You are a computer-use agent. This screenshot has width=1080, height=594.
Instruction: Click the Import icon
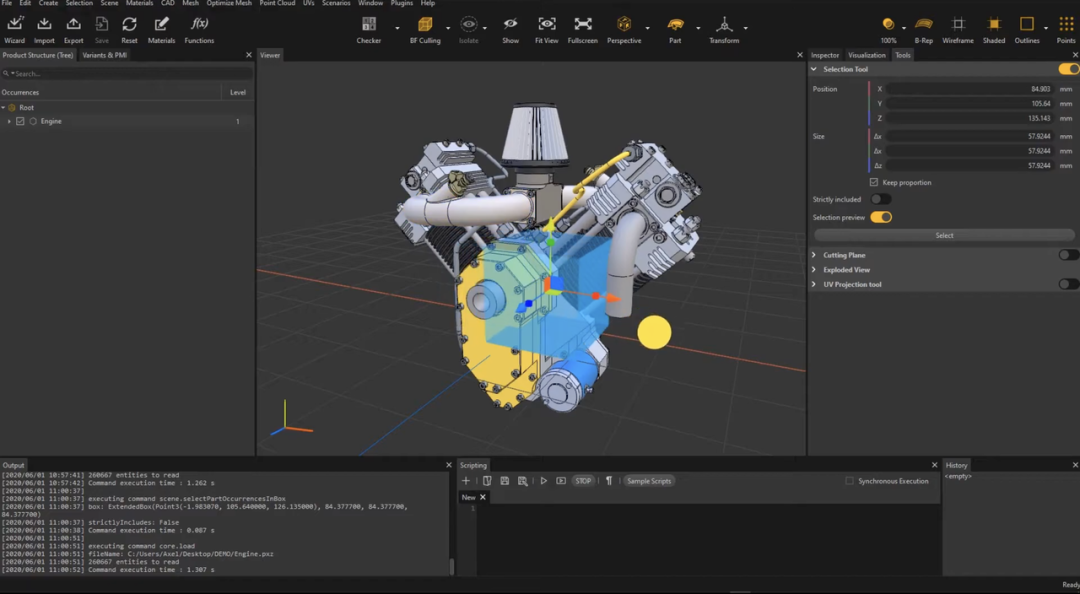click(44, 25)
